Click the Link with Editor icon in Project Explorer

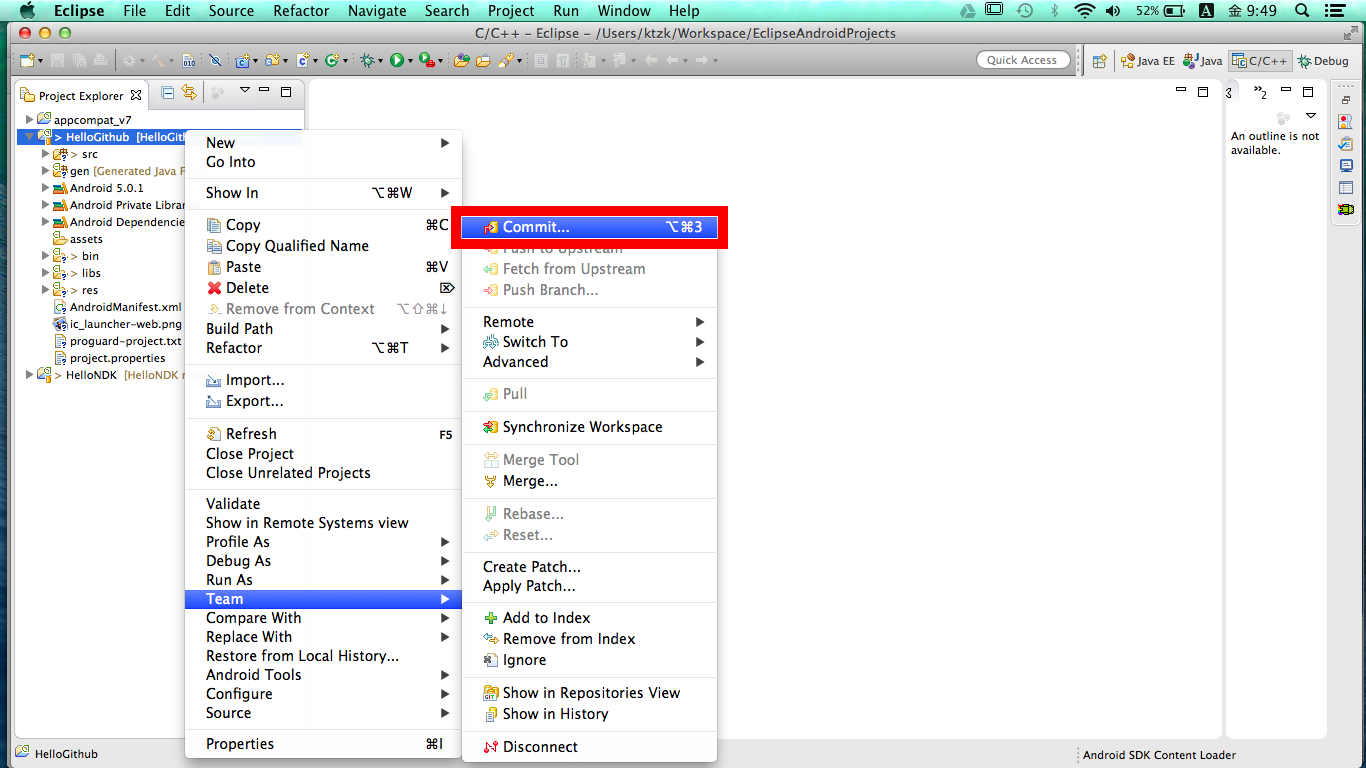pyautogui.click(x=188, y=92)
